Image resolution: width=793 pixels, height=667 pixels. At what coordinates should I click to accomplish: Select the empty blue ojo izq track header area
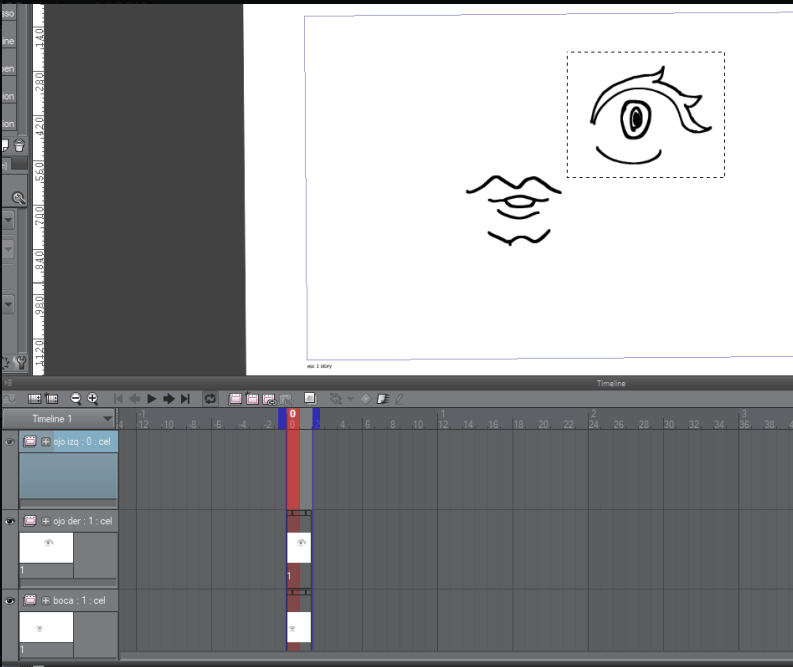[69, 476]
